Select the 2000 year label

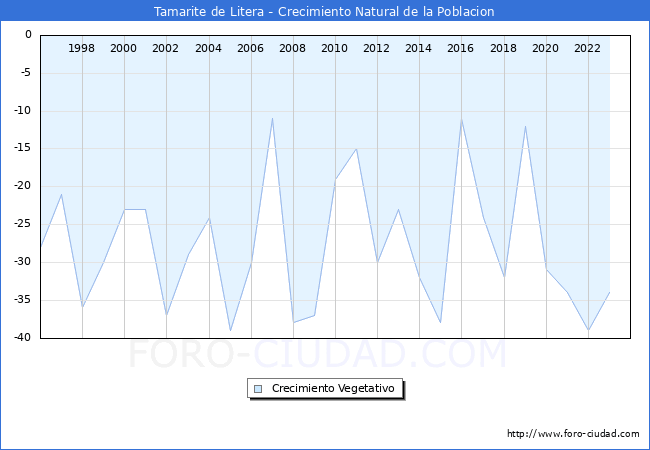click(124, 48)
